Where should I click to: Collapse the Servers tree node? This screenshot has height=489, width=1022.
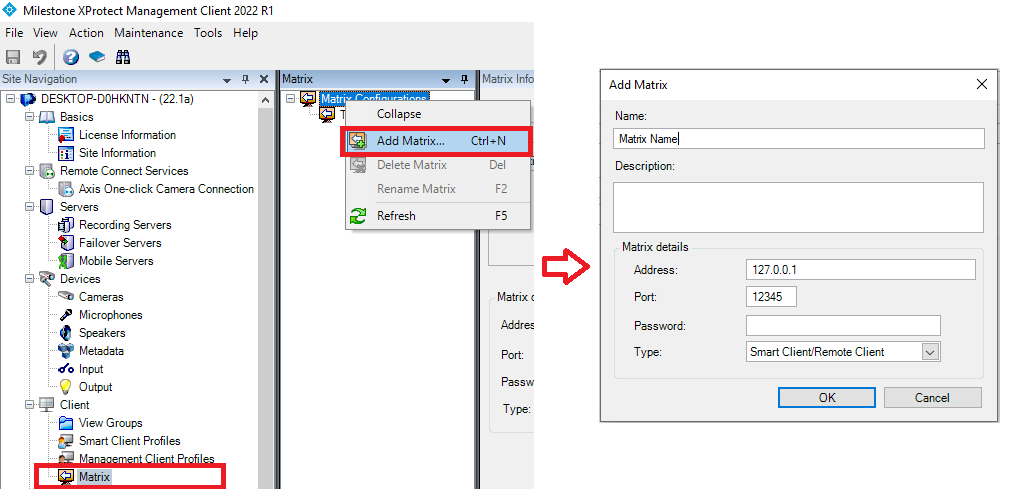click(x=29, y=207)
